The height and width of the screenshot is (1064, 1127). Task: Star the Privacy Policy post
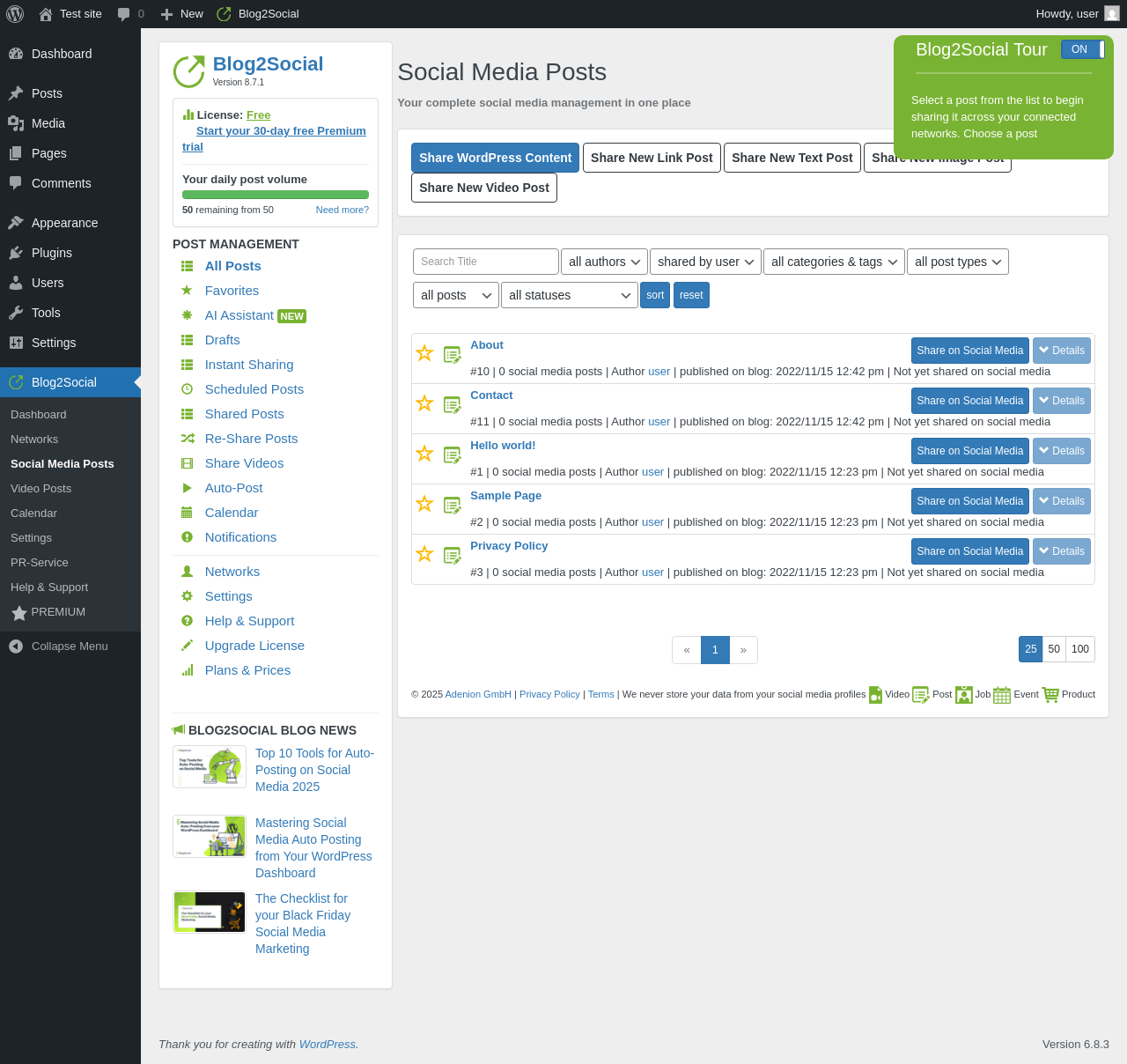[424, 554]
